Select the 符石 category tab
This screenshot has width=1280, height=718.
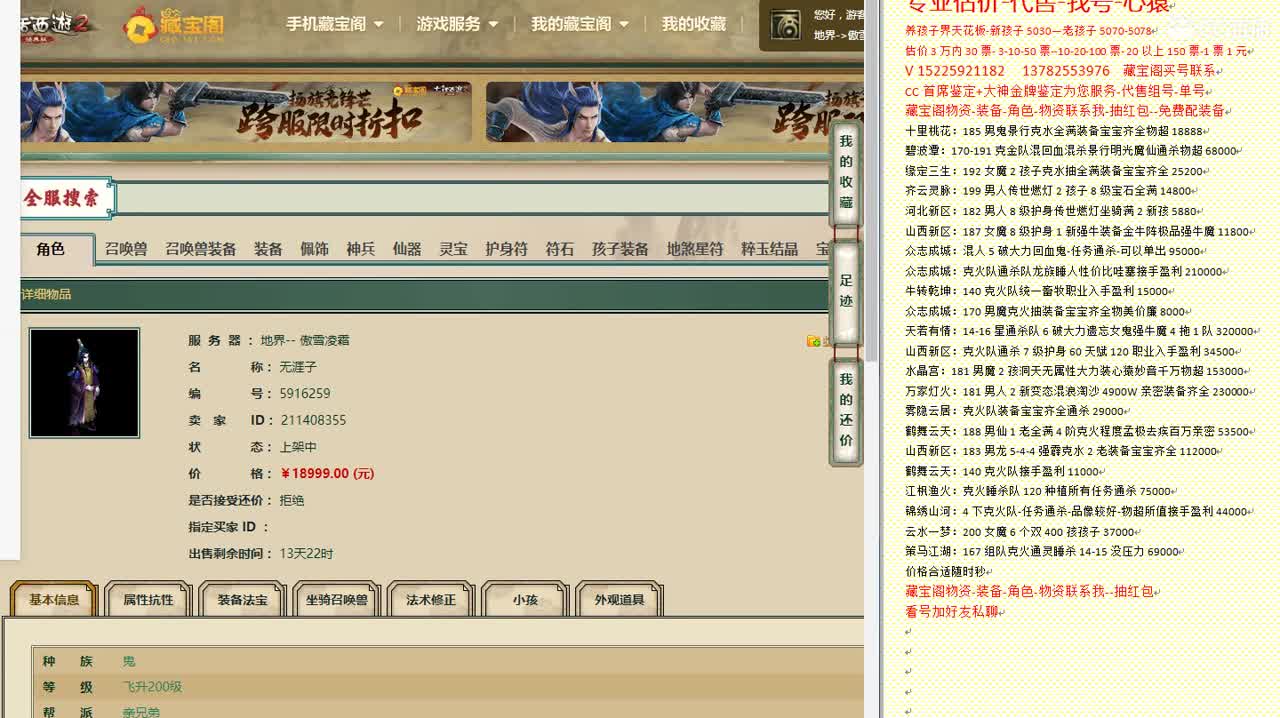[559, 249]
